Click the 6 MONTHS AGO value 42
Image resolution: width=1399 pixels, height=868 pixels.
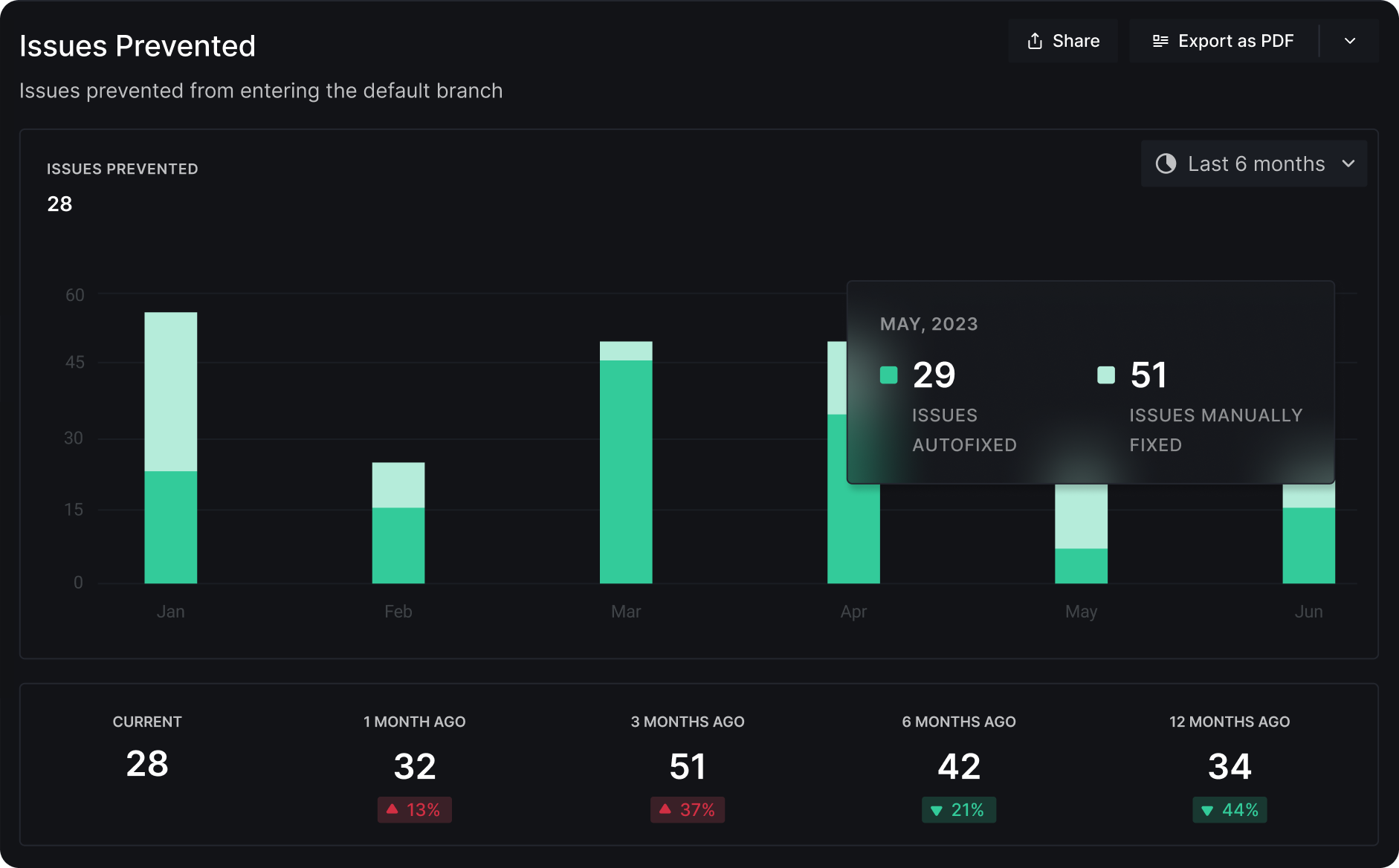click(x=959, y=767)
